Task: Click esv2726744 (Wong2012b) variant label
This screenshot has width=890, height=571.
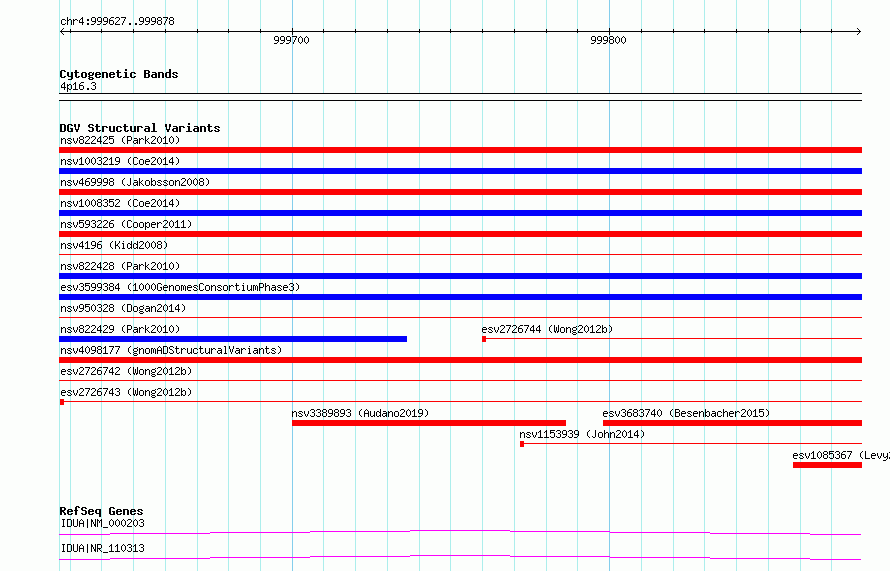Action: [547, 329]
